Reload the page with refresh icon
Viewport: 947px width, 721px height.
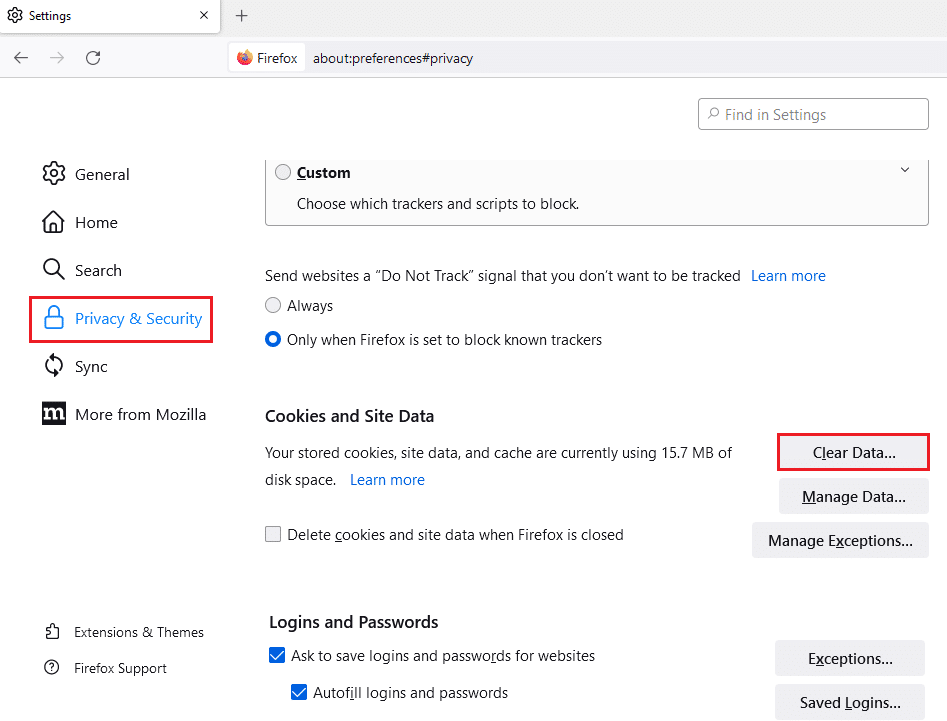tap(93, 58)
